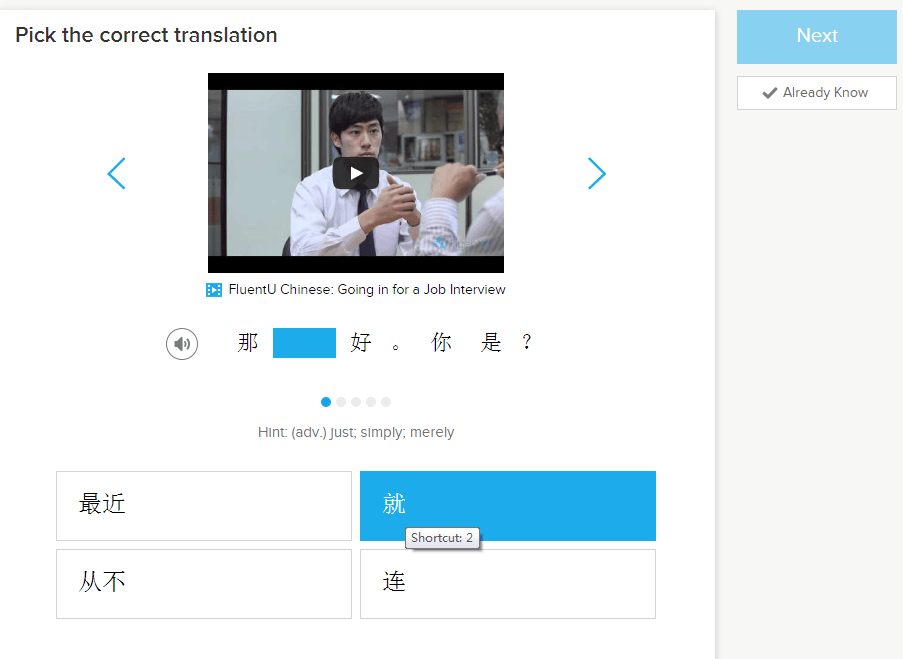903x659 pixels.
Task: Go to next example with right arrow
Action: pos(597,173)
